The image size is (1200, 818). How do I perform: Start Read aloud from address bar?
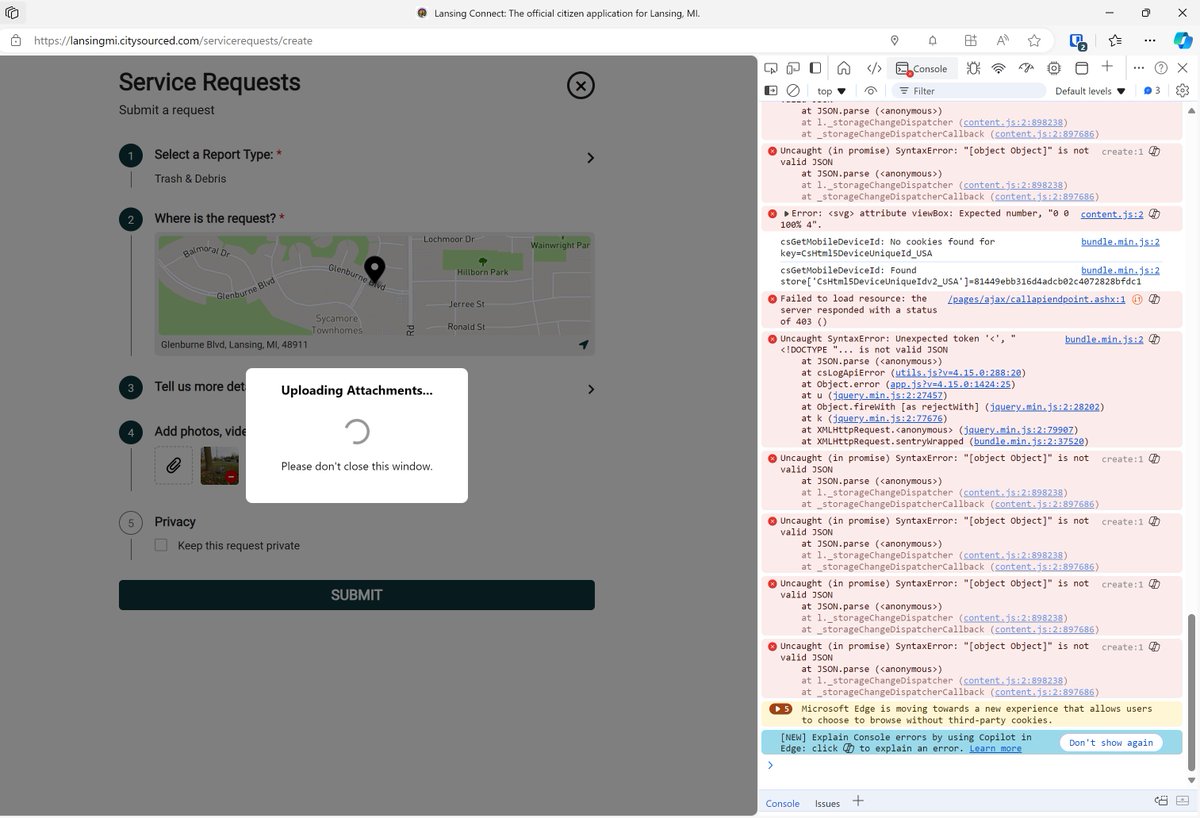[1002, 41]
